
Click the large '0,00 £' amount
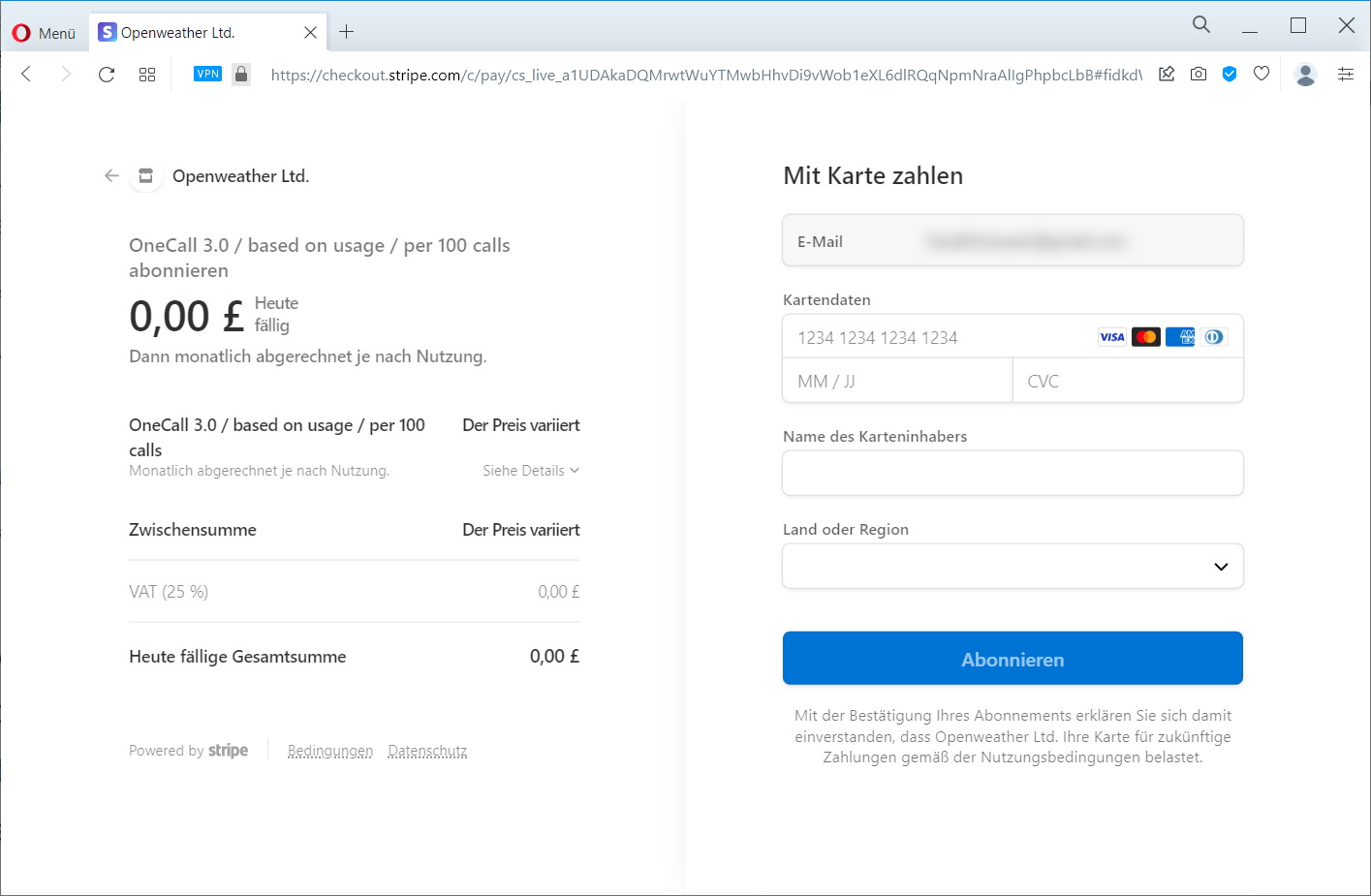point(186,316)
